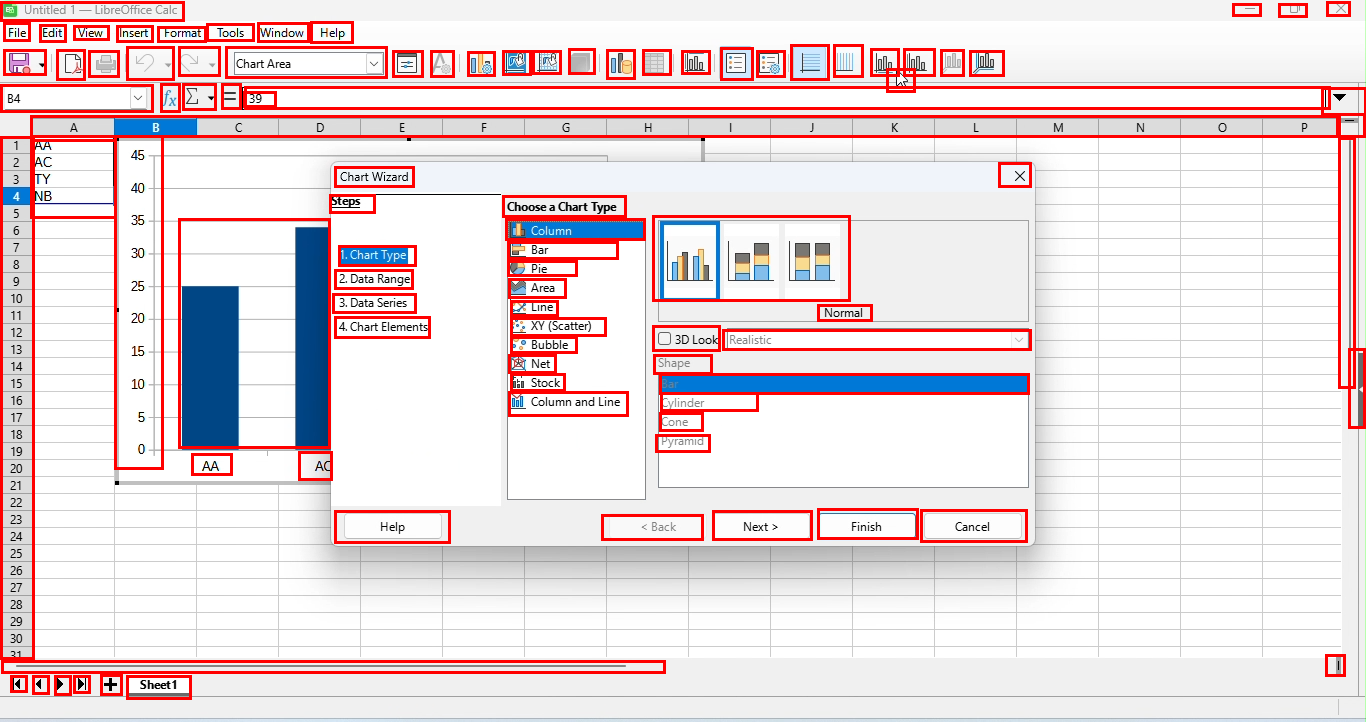Open the Insert menu
This screenshot has width=1366, height=722.
pos(134,32)
